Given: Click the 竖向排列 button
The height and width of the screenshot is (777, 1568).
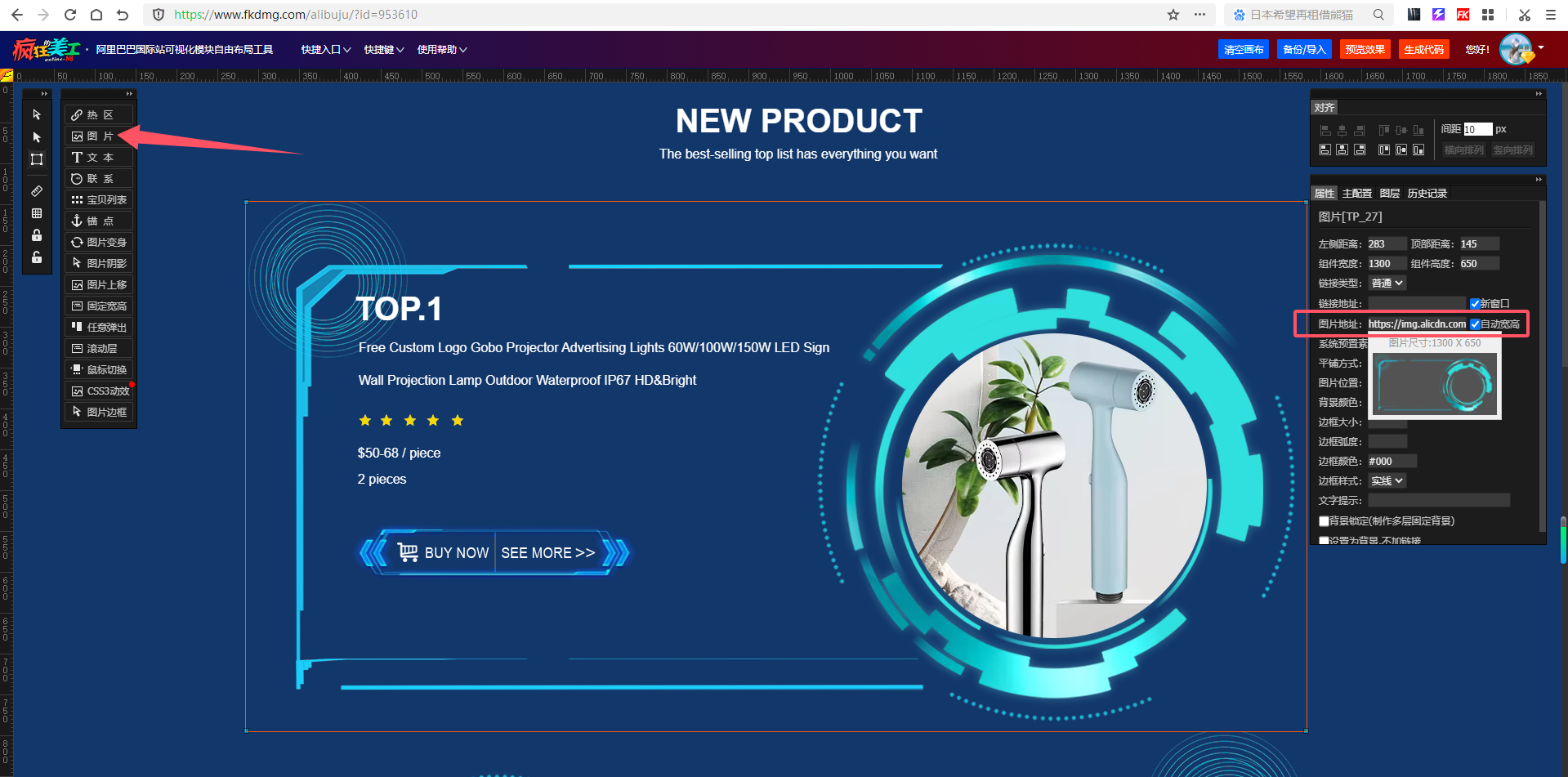Looking at the screenshot, I should click(x=1512, y=150).
